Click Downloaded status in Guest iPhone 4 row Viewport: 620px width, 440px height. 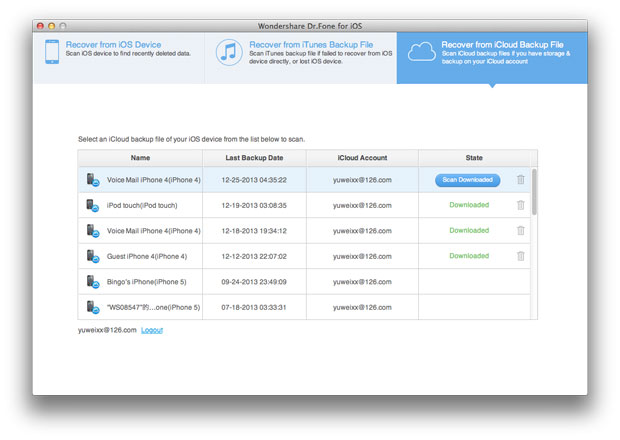coord(469,256)
